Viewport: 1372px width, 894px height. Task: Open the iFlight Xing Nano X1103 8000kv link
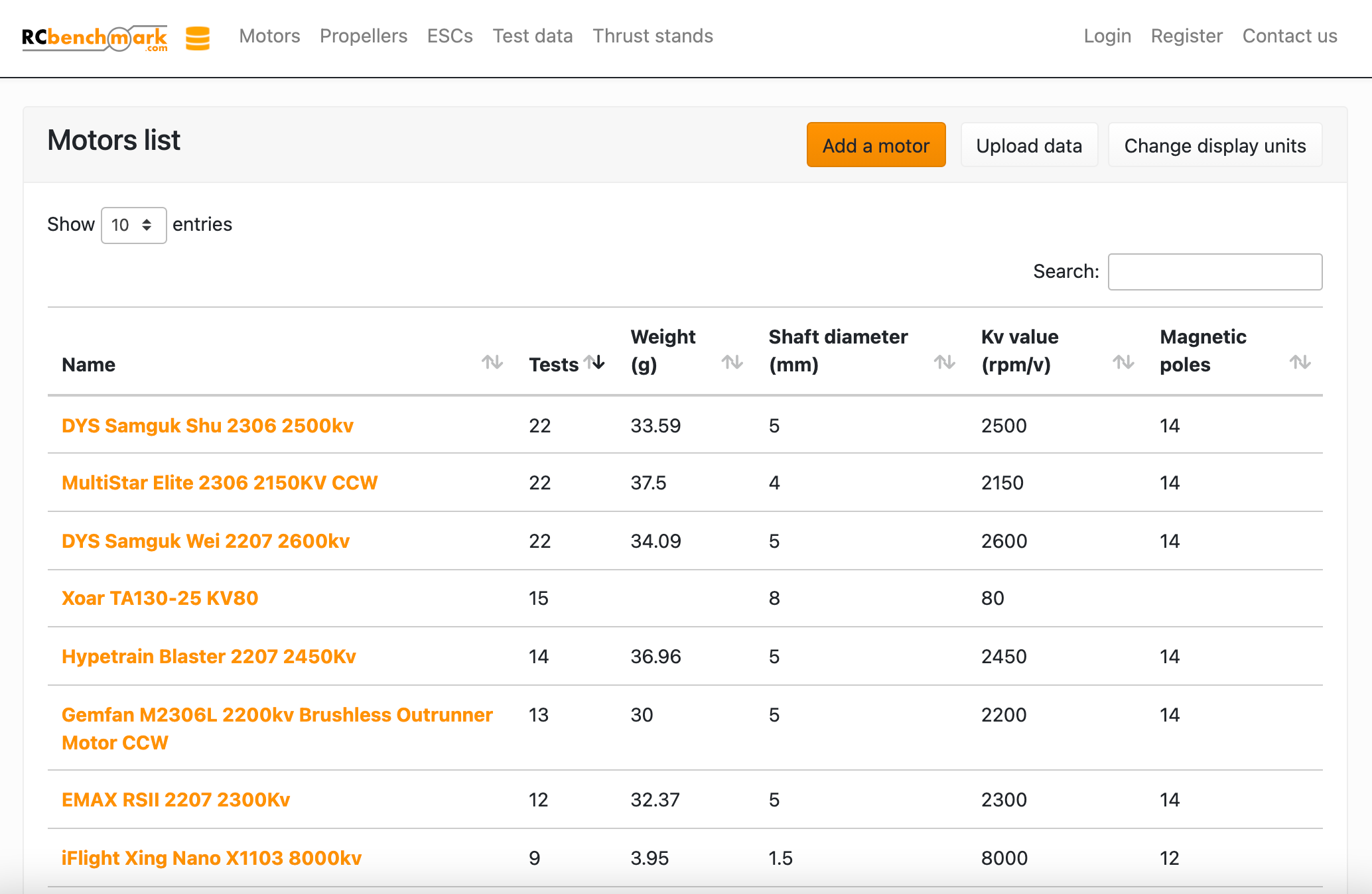[x=211, y=858]
